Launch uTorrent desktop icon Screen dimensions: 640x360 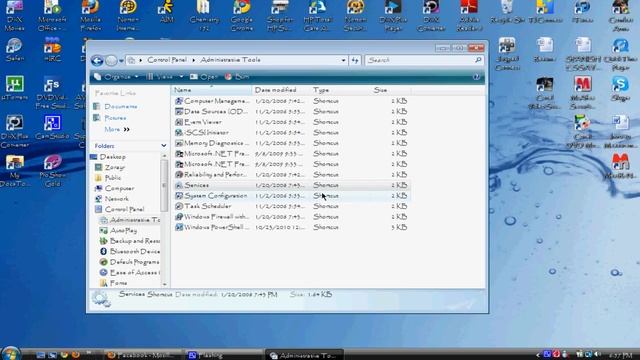tap(14, 89)
